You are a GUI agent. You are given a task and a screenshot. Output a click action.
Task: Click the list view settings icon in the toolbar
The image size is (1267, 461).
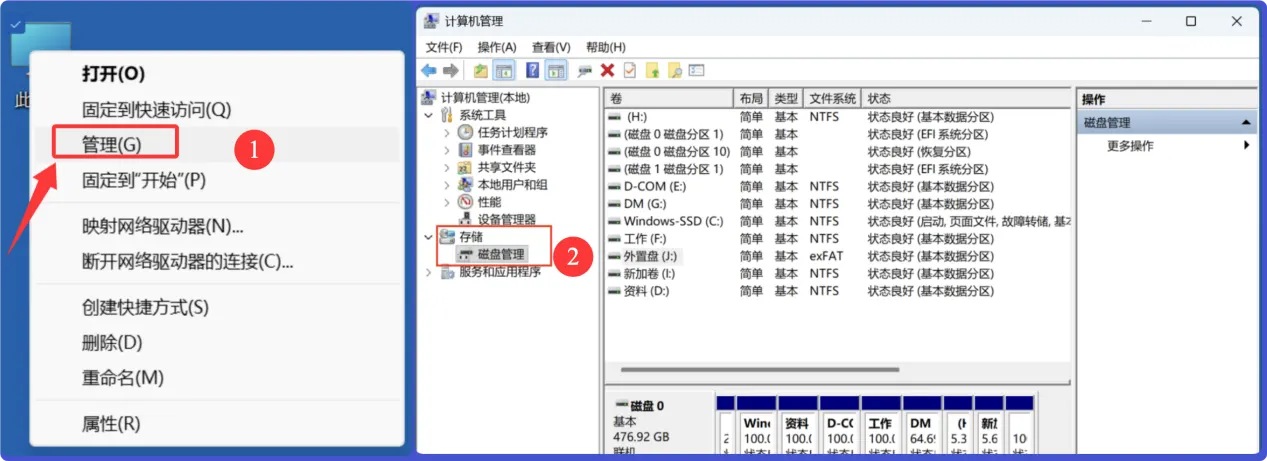(697, 70)
